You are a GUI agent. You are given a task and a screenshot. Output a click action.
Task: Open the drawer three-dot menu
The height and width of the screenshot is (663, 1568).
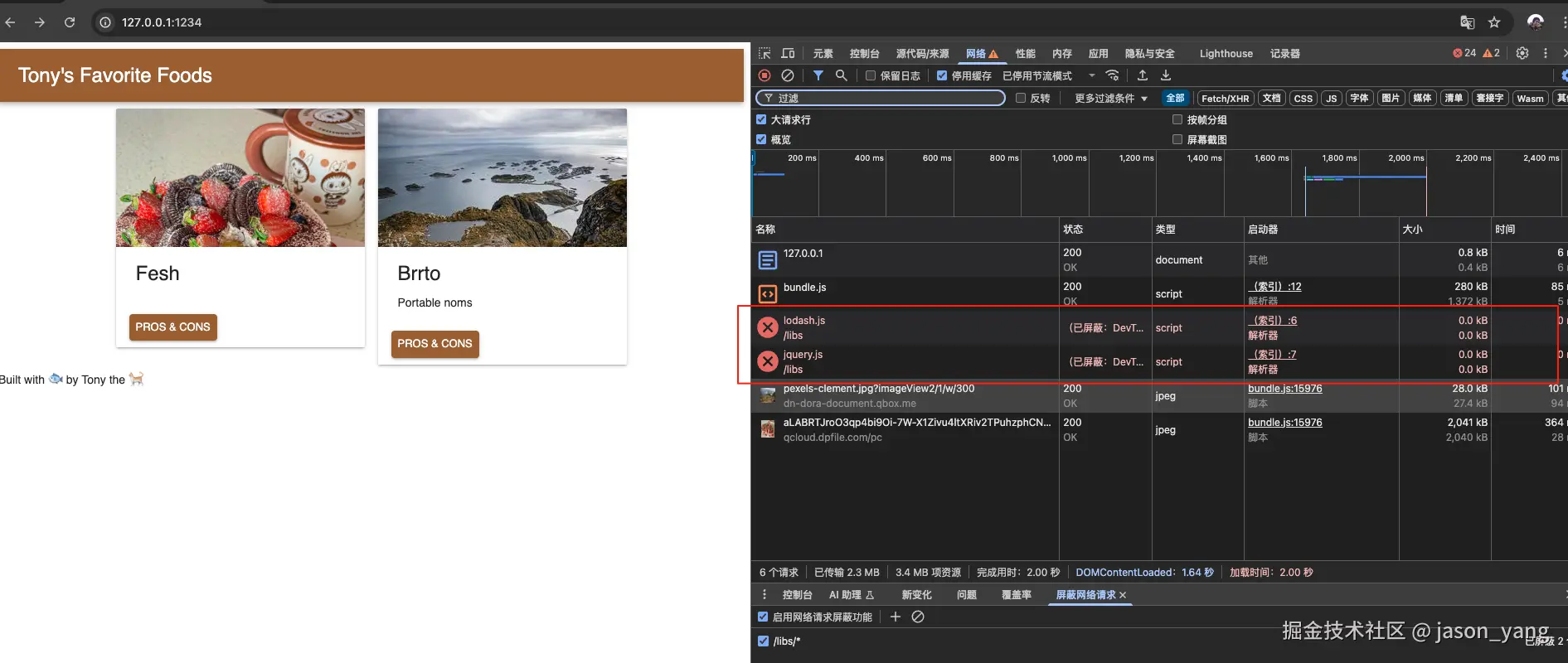[765, 595]
